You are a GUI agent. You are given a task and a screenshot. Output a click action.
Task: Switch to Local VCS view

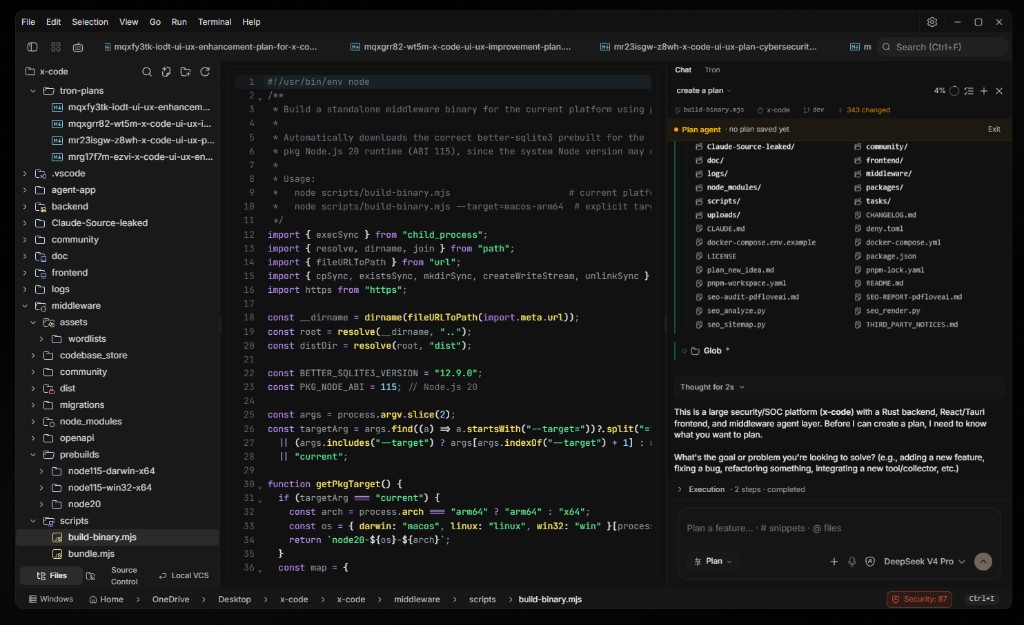click(184, 575)
